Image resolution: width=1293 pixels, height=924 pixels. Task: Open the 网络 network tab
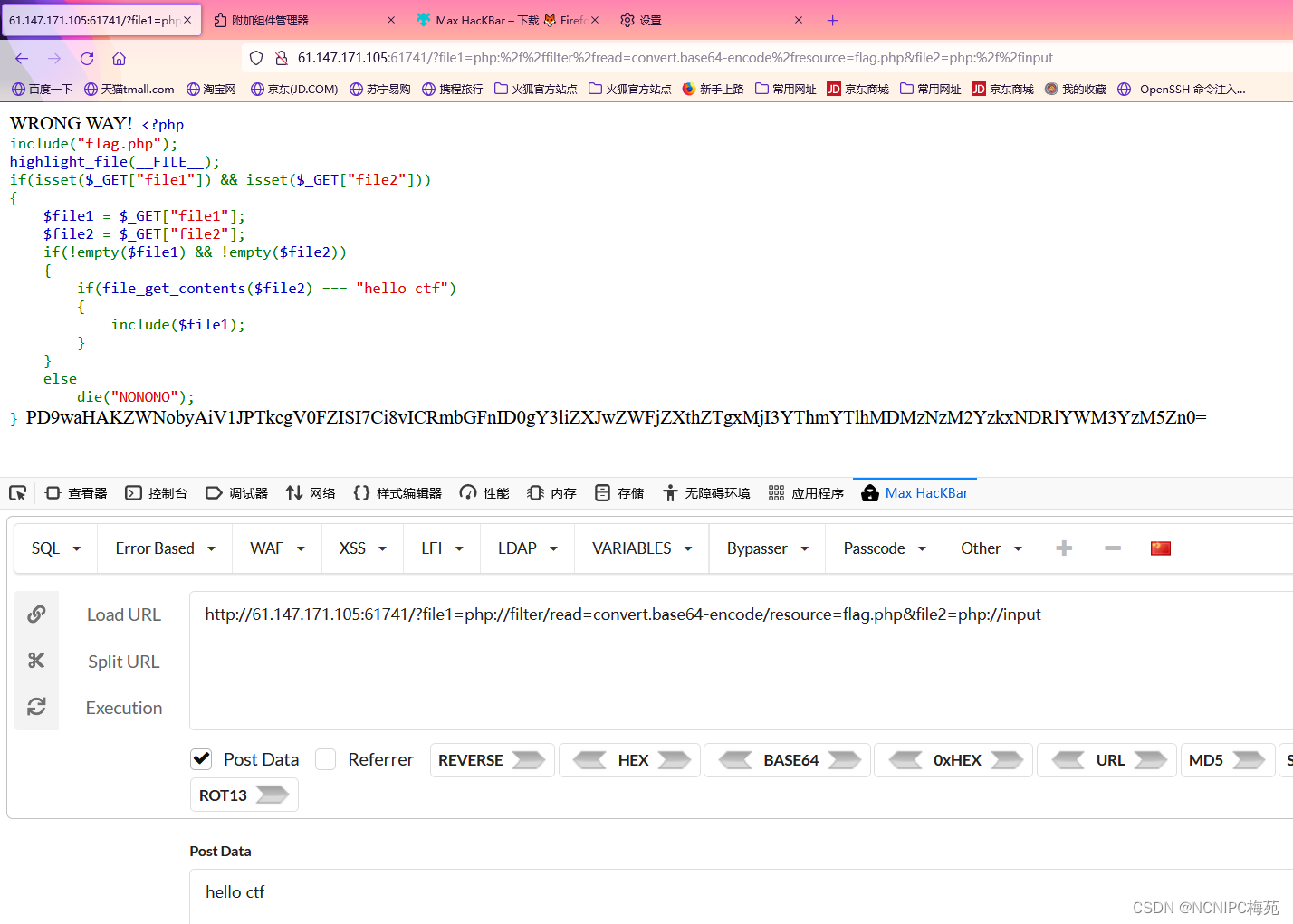click(311, 493)
